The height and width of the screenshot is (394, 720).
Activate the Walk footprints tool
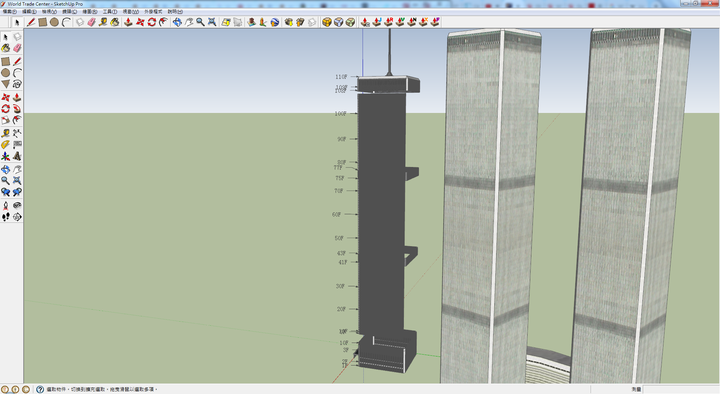6,217
